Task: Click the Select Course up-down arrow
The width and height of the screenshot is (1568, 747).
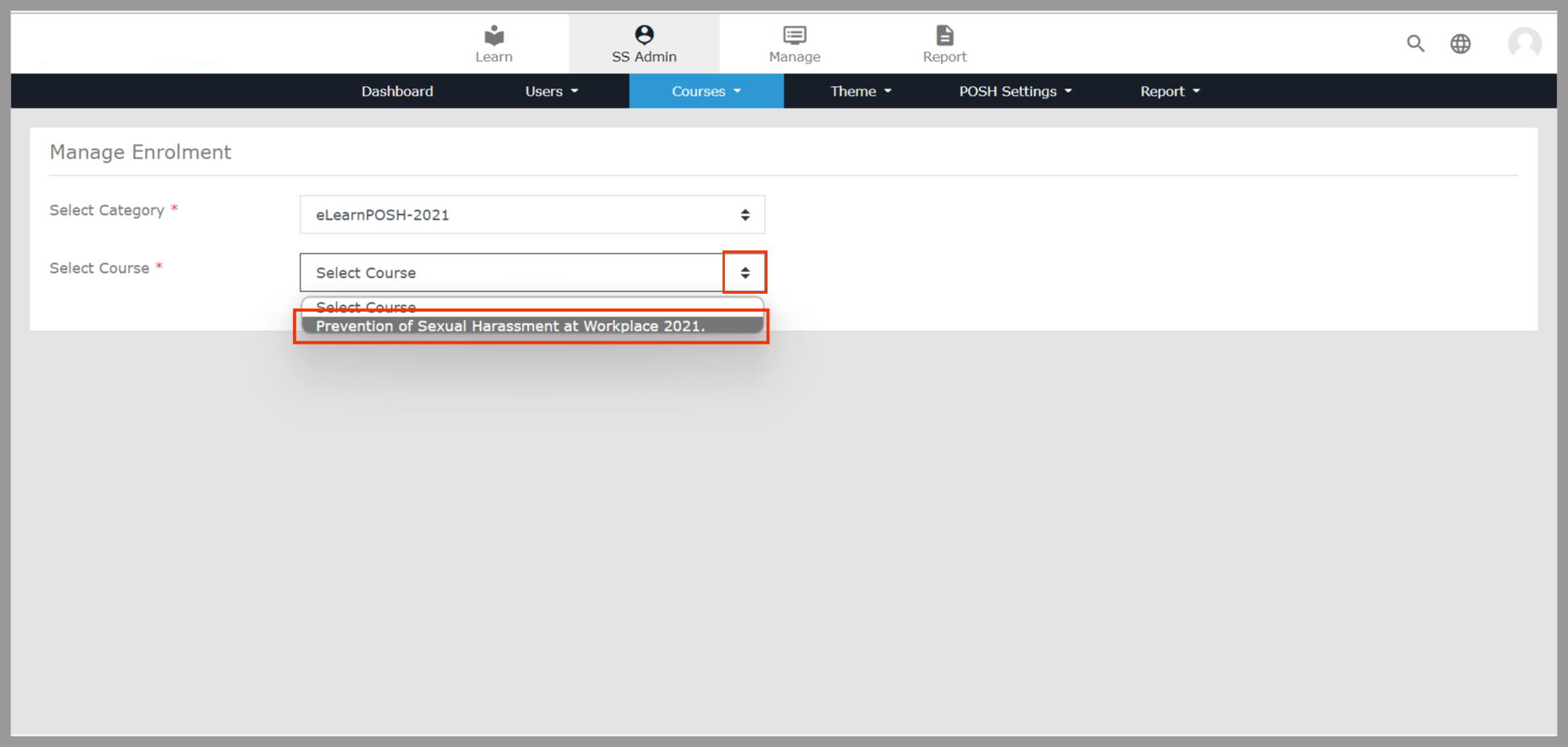Action: pos(745,273)
